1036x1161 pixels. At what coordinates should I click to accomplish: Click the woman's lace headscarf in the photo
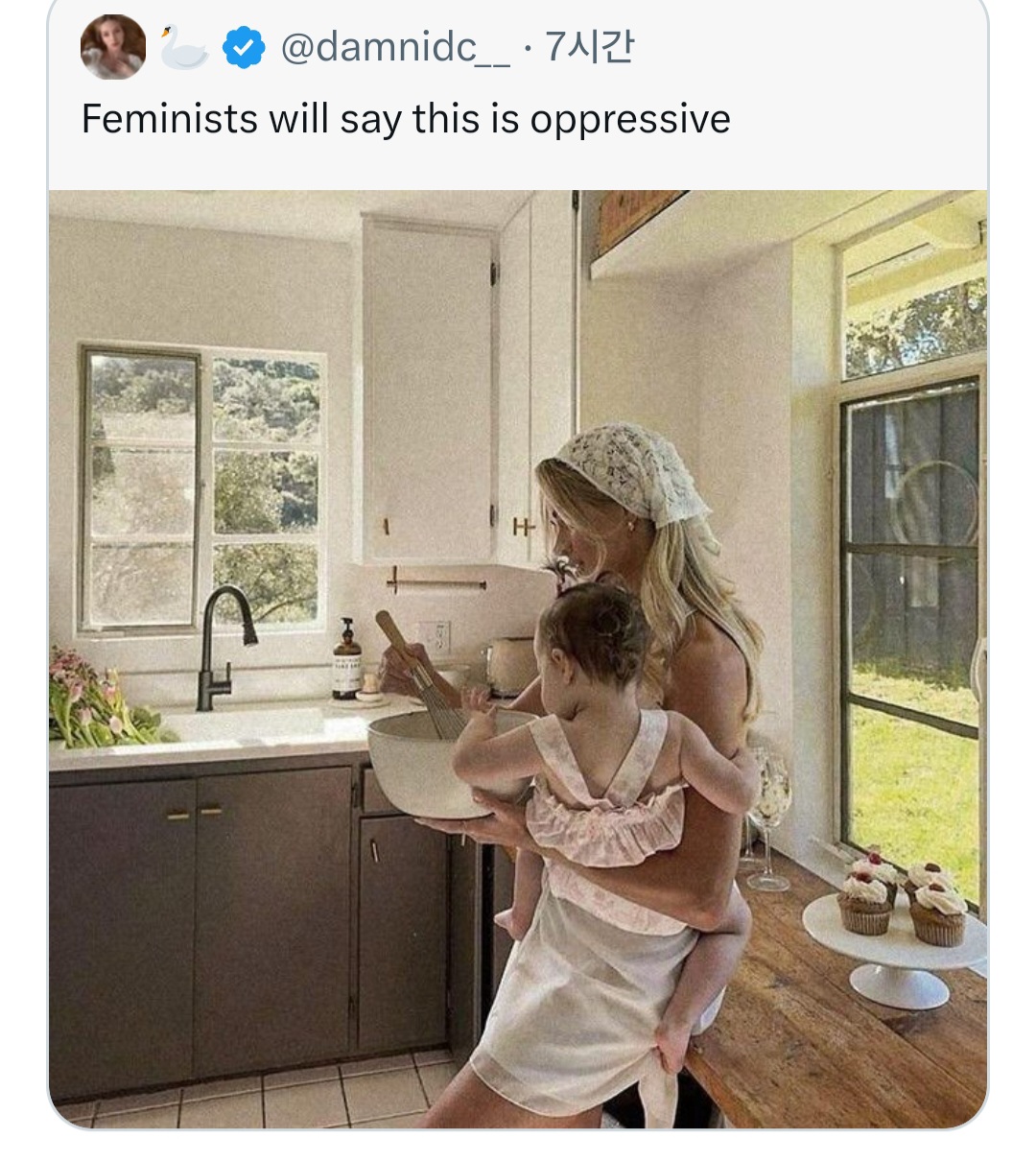pos(636,472)
